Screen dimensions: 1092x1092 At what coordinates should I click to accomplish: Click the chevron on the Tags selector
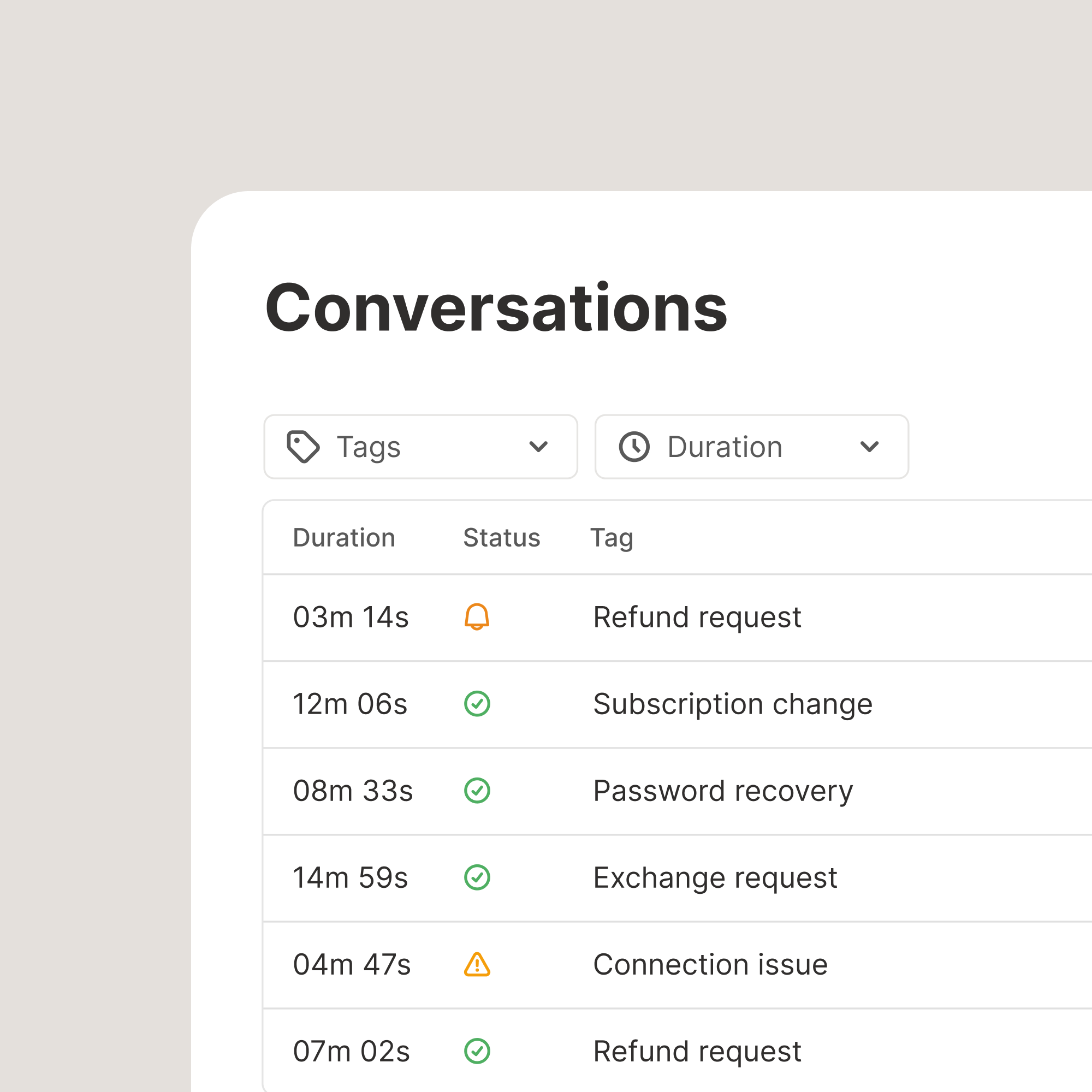[539, 447]
